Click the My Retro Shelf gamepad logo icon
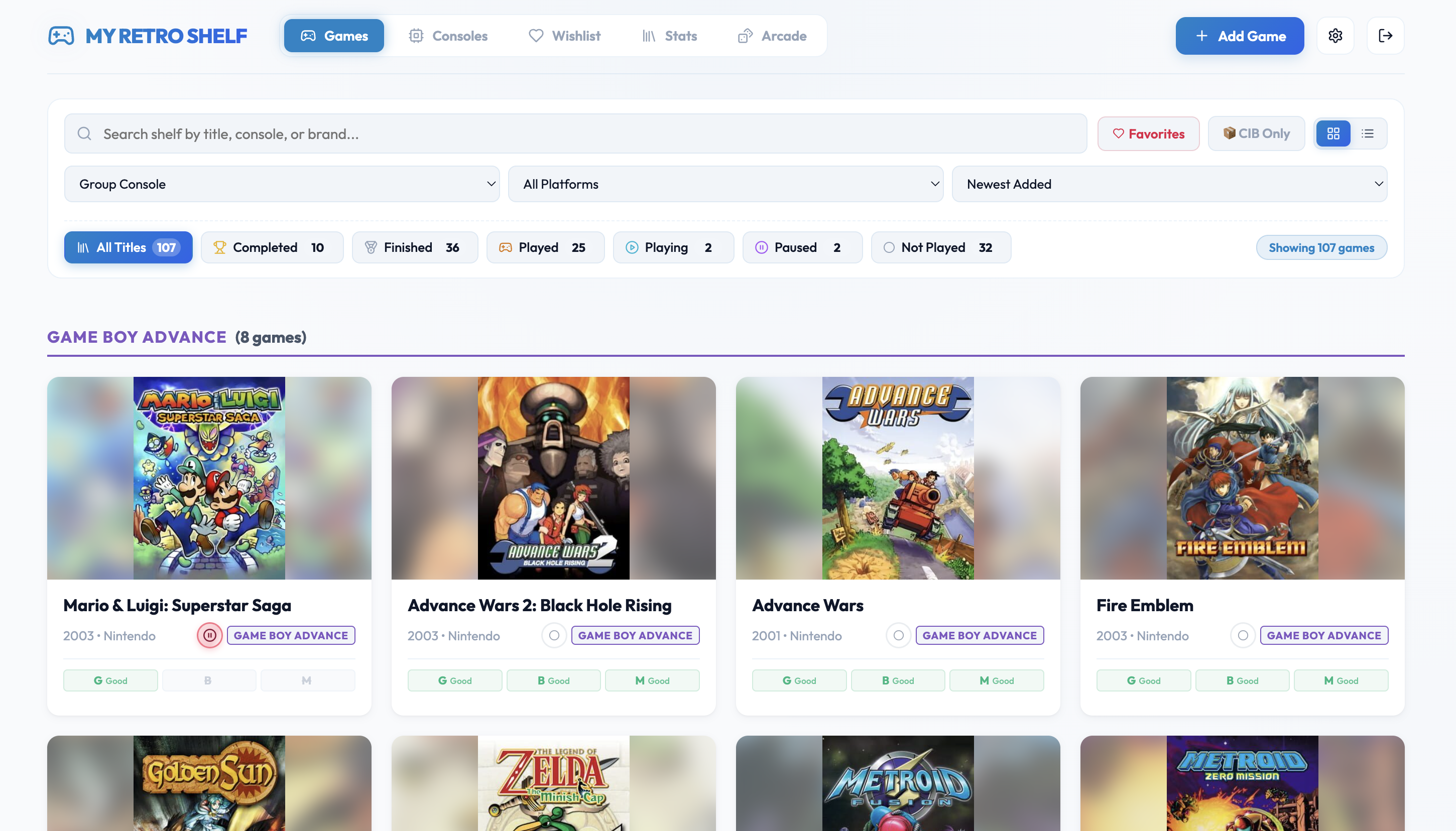The image size is (1456, 831). pyautogui.click(x=61, y=36)
